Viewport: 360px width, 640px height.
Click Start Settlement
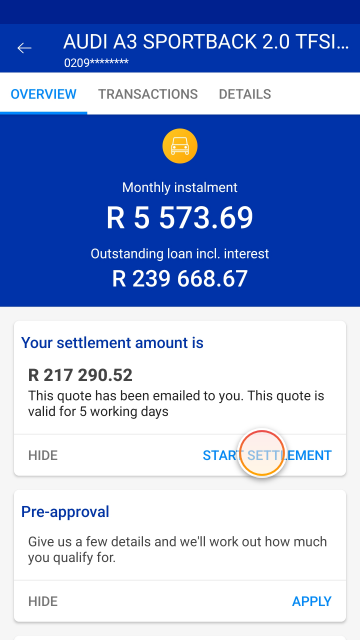[x=267, y=456]
